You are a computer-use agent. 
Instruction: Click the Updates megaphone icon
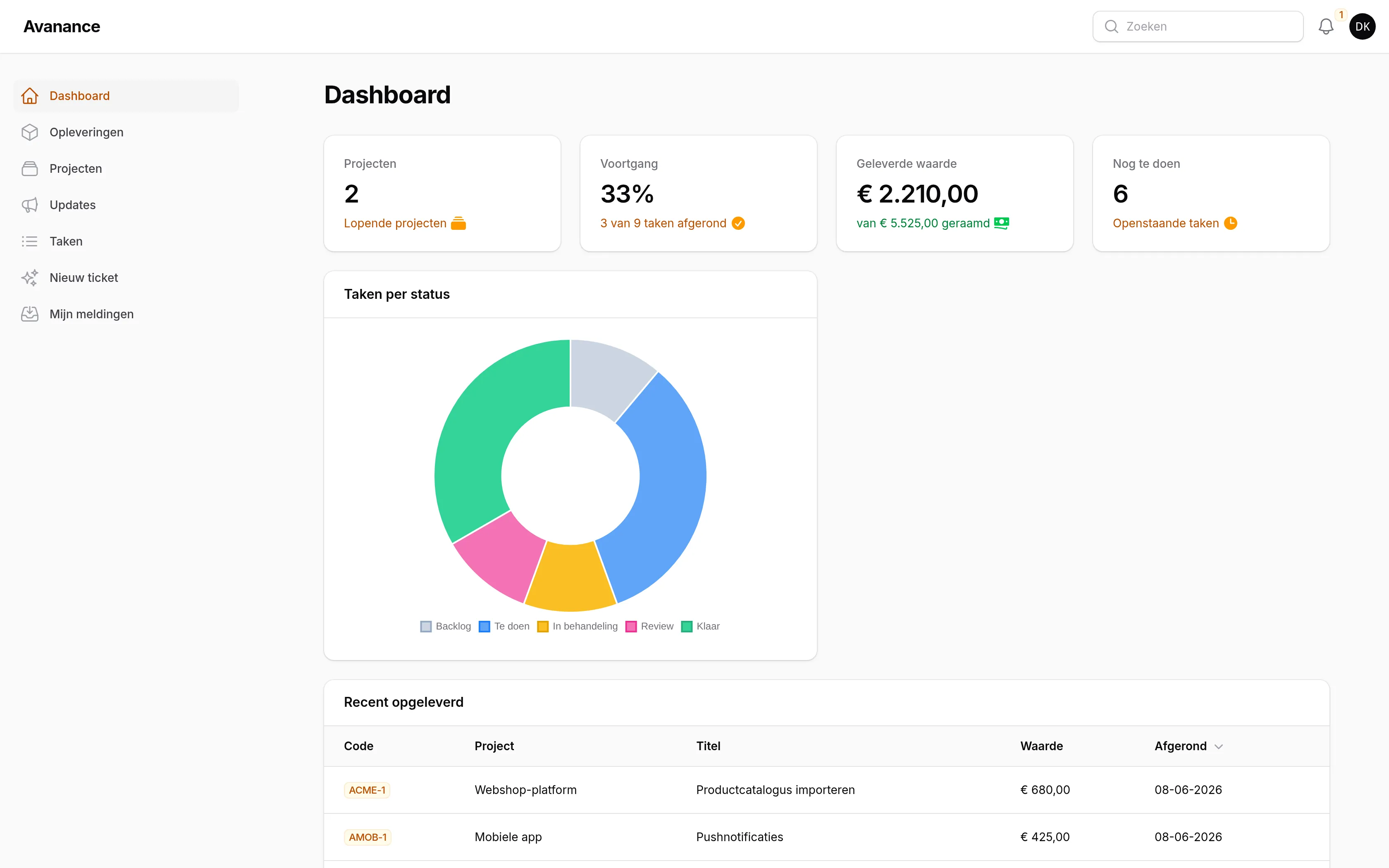pyautogui.click(x=30, y=205)
